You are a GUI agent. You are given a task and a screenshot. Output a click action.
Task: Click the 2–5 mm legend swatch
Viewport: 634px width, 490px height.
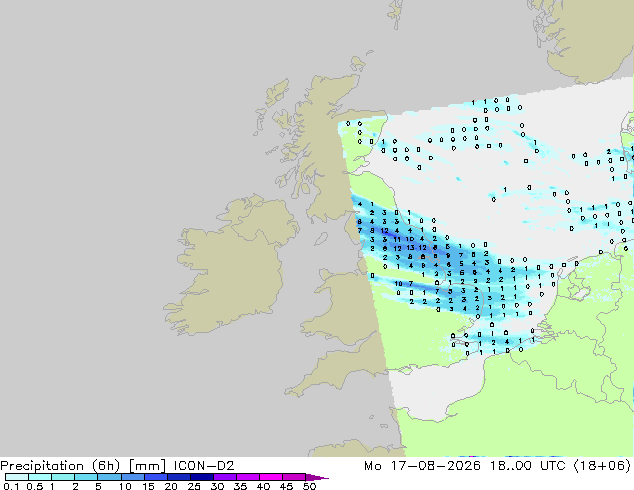[86, 477]
